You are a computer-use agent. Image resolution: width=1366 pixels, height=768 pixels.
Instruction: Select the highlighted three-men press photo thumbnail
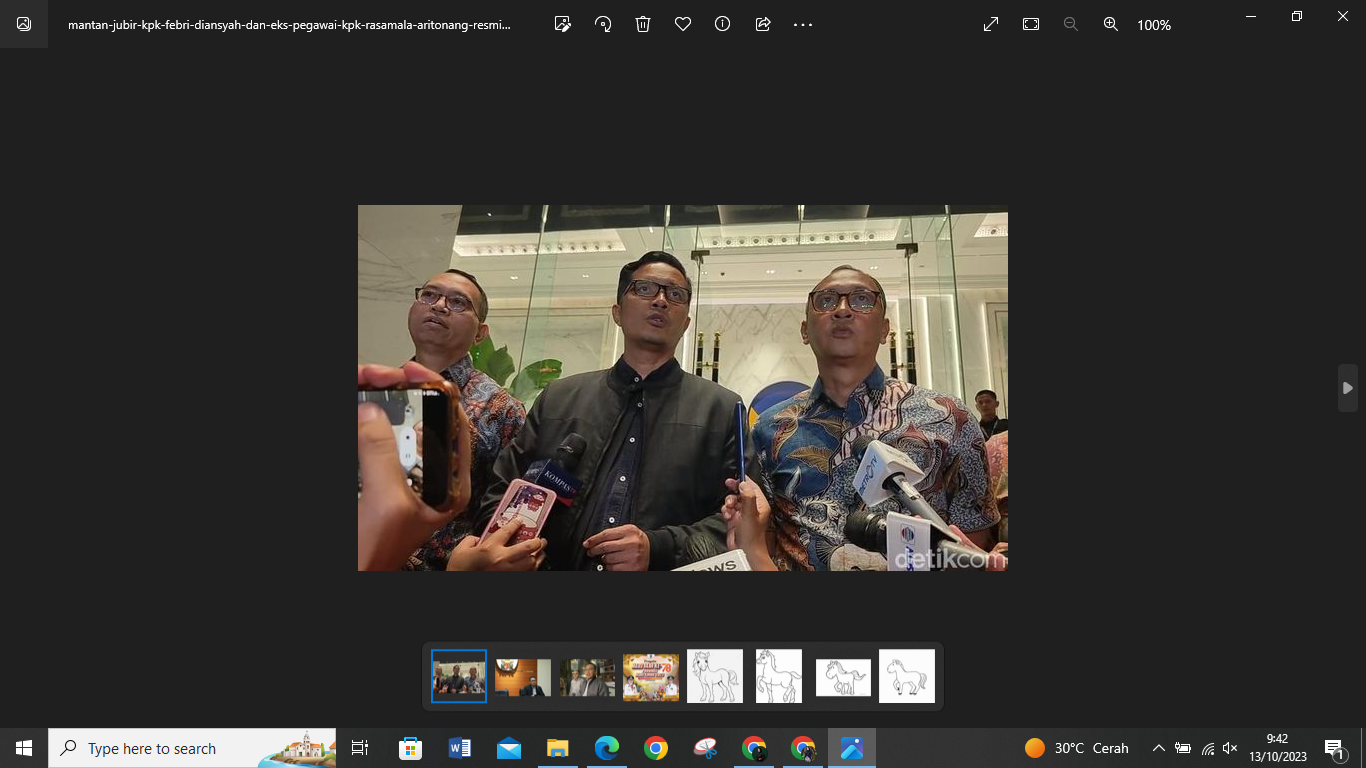tap(459, 676)
